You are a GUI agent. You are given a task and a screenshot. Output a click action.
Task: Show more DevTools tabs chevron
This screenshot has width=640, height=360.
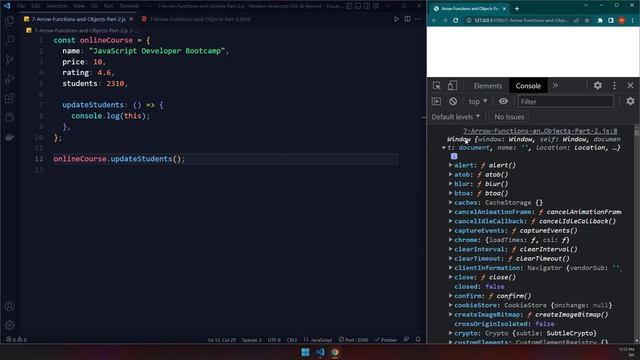pyautogui.click(x=555, y=86)
